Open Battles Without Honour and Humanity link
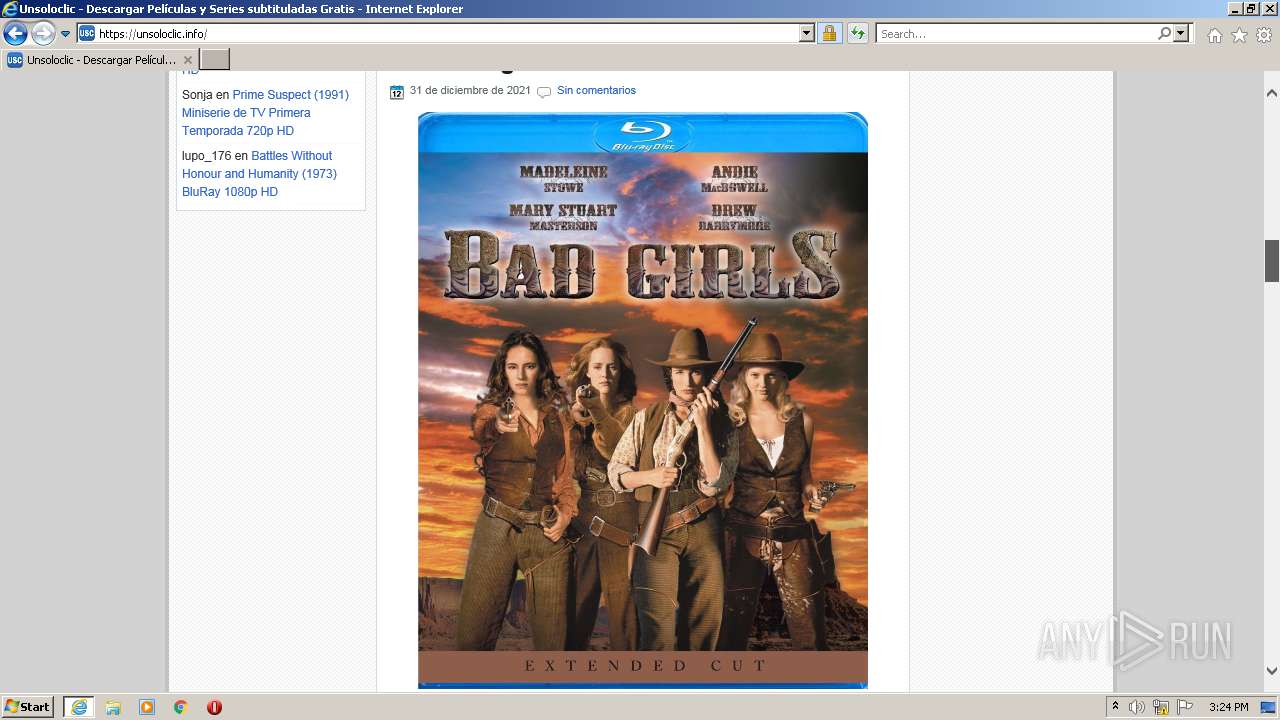This screenshot has height=720, width=1280. click(x=259, y=174)
